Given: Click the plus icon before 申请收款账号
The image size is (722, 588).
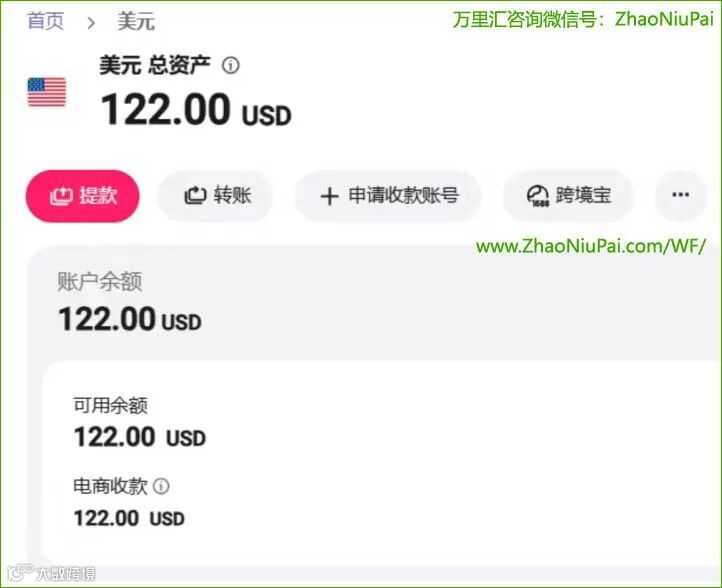Looking at the screenshot, I should [x=329, y=197].
